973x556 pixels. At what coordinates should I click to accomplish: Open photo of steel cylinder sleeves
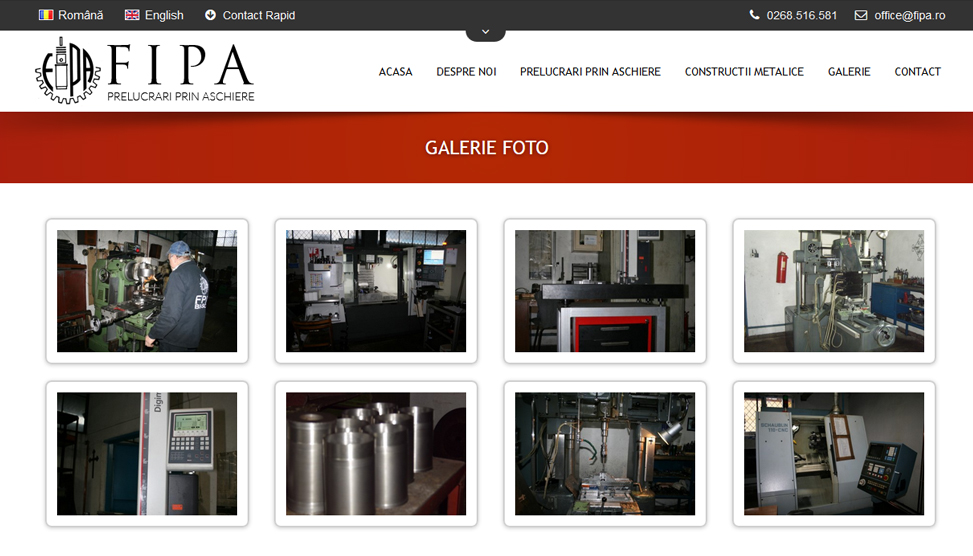click(x=376, y=454)
